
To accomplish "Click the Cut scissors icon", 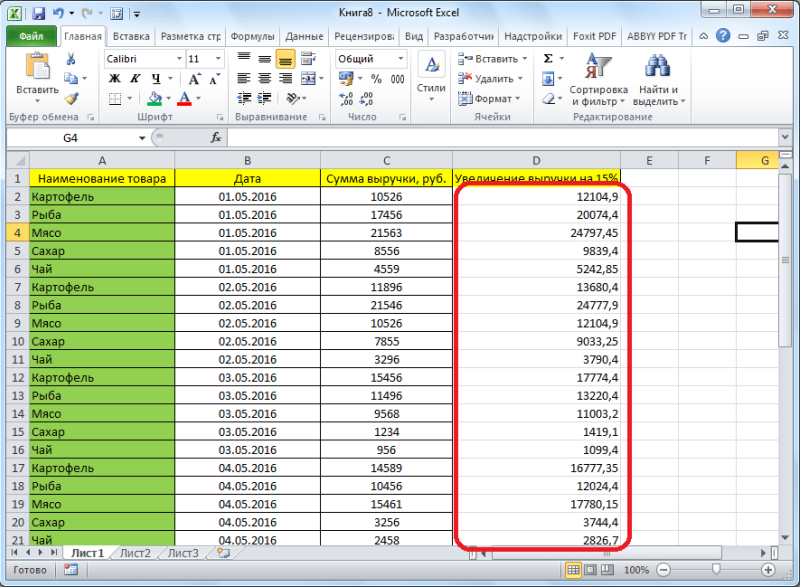I will (x=71, y=59).
